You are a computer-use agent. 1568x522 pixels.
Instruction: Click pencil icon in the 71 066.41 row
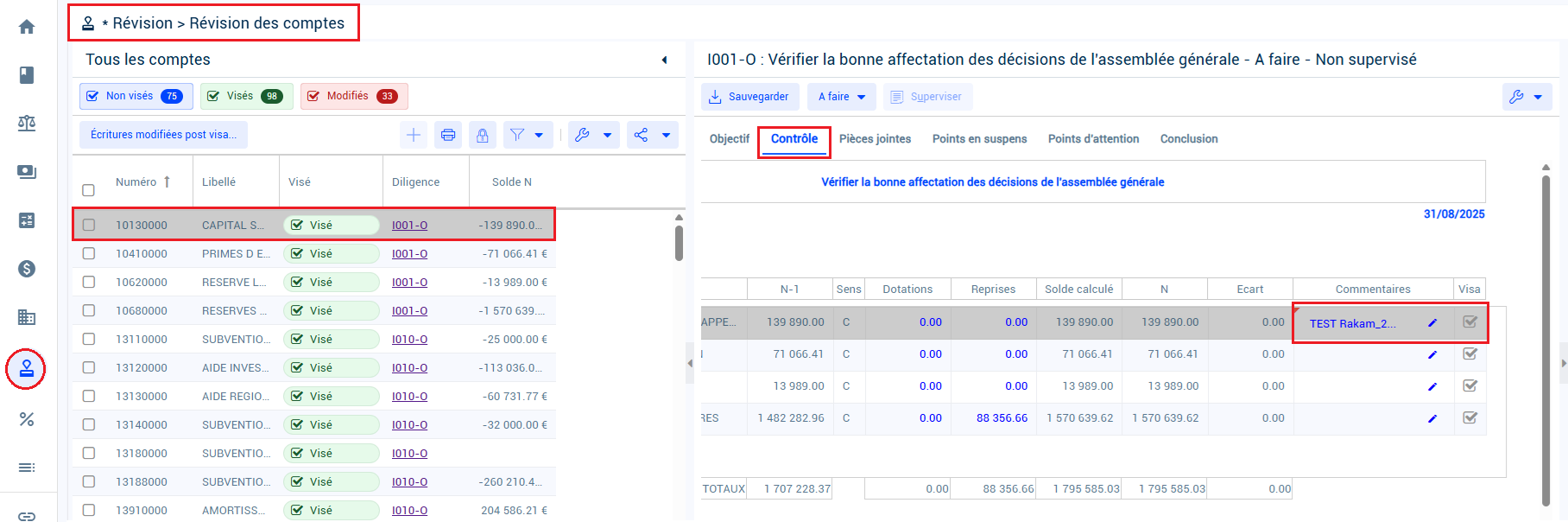pos(1432,354)
